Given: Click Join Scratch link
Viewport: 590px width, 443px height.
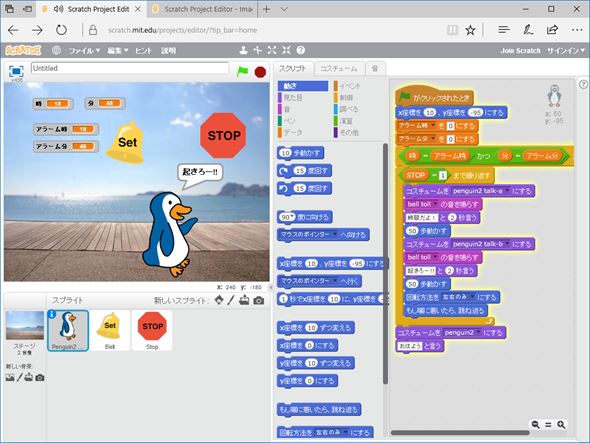Looking at the screenshot, I should click(520, 50).
